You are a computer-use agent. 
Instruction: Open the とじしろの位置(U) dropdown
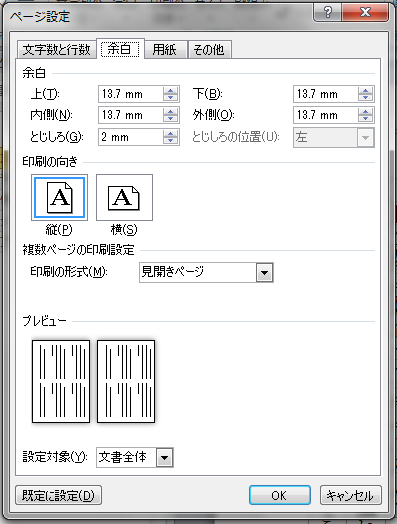pyautogui.click(x=365, y=137)
